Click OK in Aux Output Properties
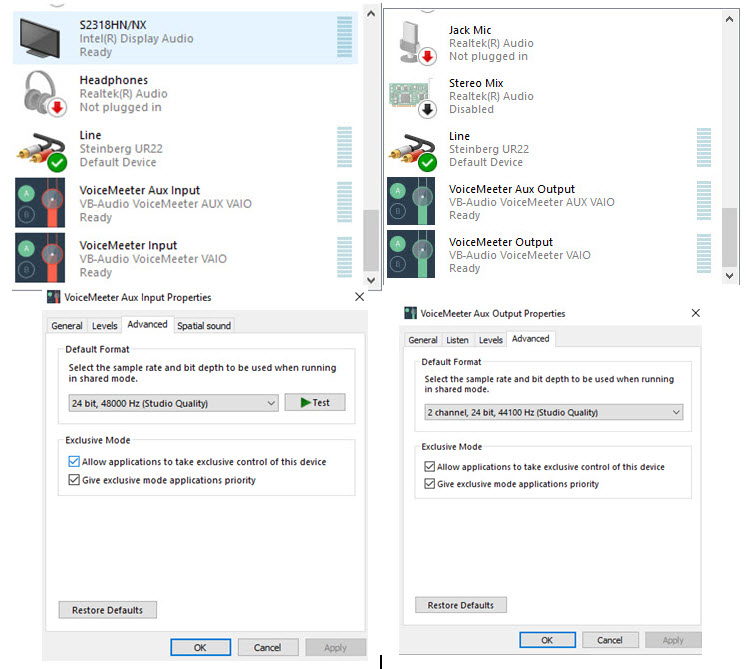 pyautogui.click(x=547, y=640)
